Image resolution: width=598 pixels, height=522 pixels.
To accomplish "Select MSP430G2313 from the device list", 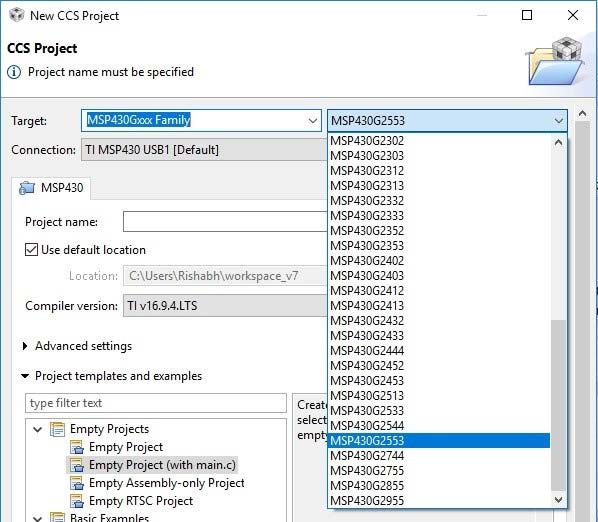I will (x=439, y=186).
